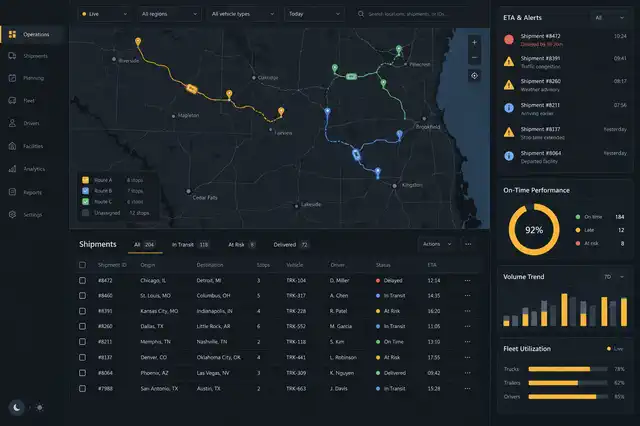
Task: Click the info icon for Shipment #8211
Action: point(509,108)
